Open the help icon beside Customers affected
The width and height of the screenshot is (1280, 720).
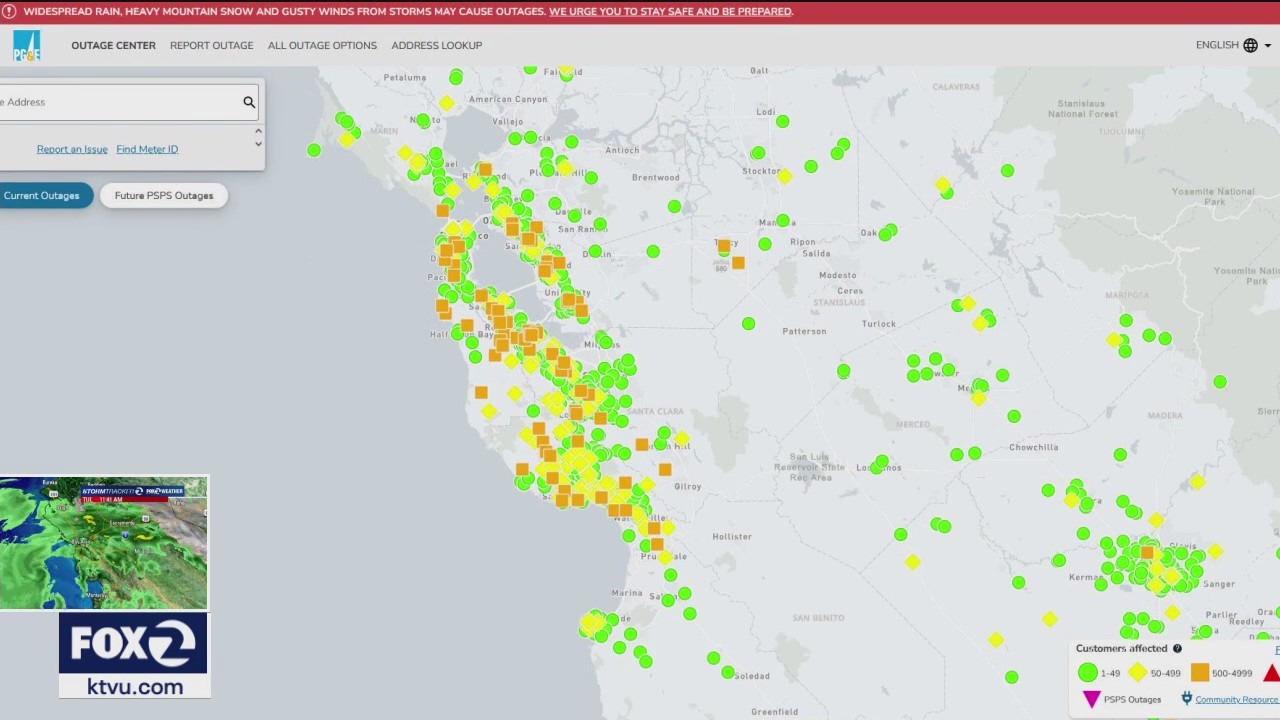(1177, 648)
